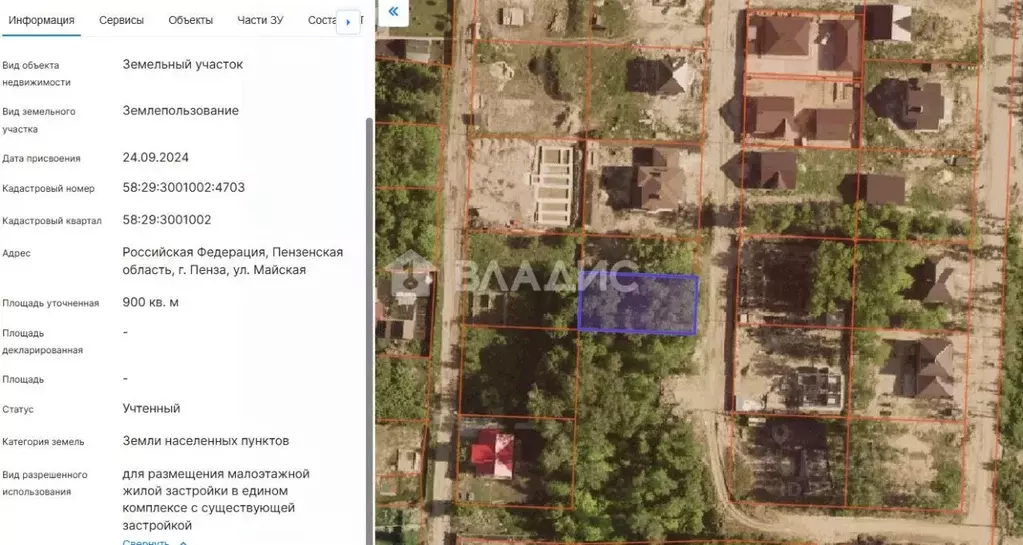Click the status value Учтенный
This screenshot has width=1023, height=545.
(151, 408)
